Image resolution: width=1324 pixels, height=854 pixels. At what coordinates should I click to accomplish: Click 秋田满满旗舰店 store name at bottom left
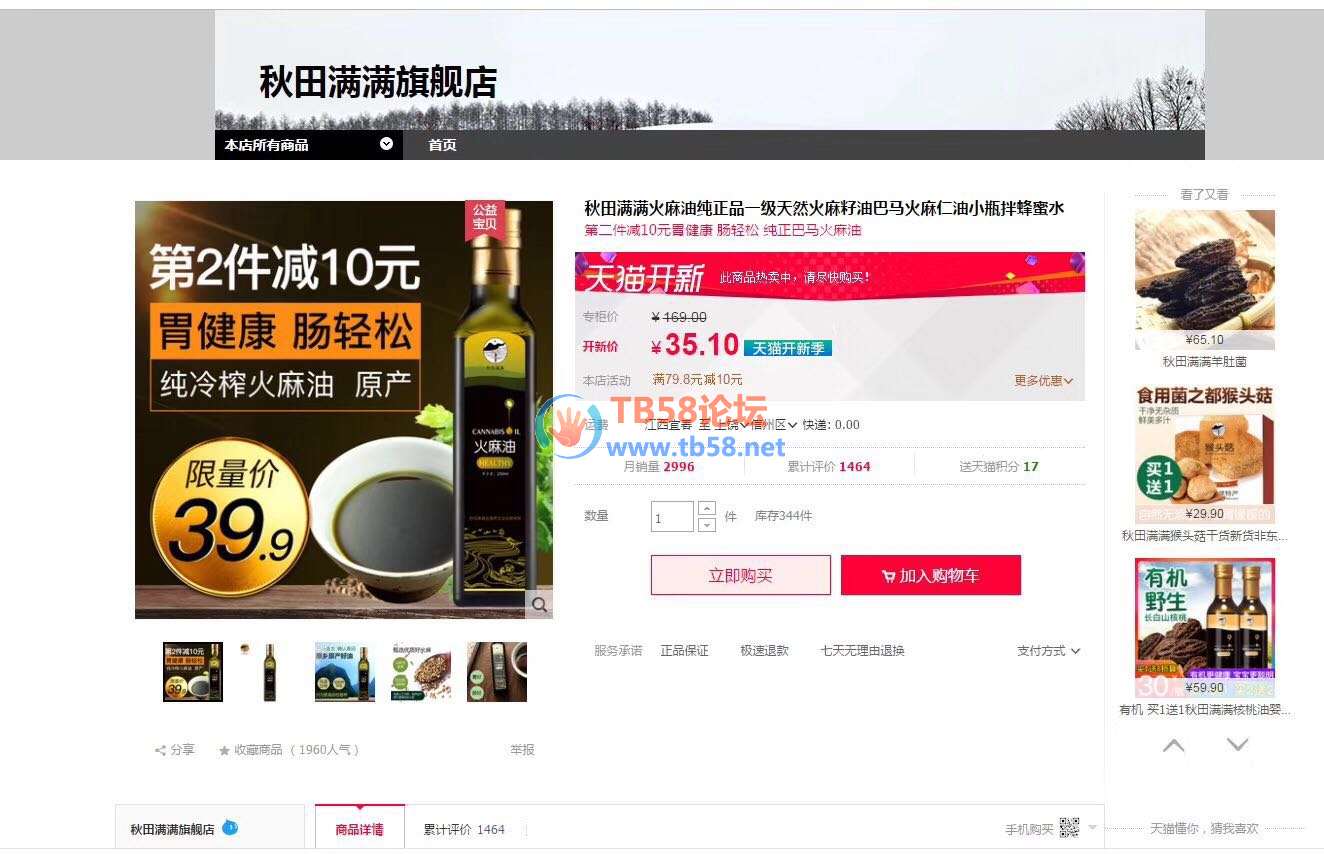(172, 829)
